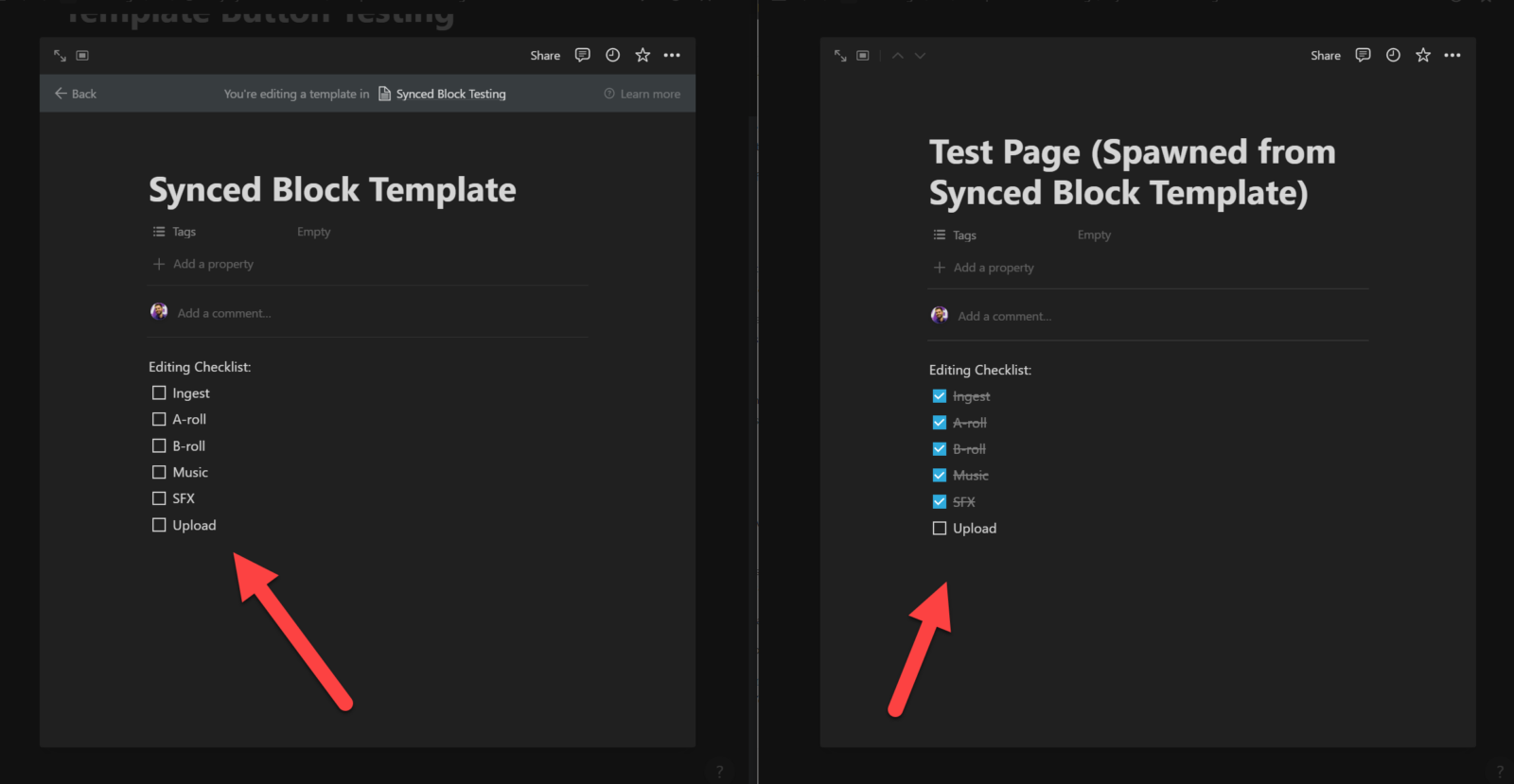Viewport: 1514px width, 784px height.
Task: Open the three-dot menu on Test Page
Action: pos(1452,55)
